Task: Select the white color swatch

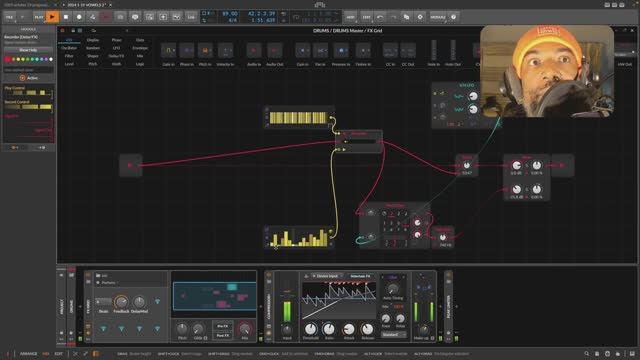Action: tap(51, 59)
